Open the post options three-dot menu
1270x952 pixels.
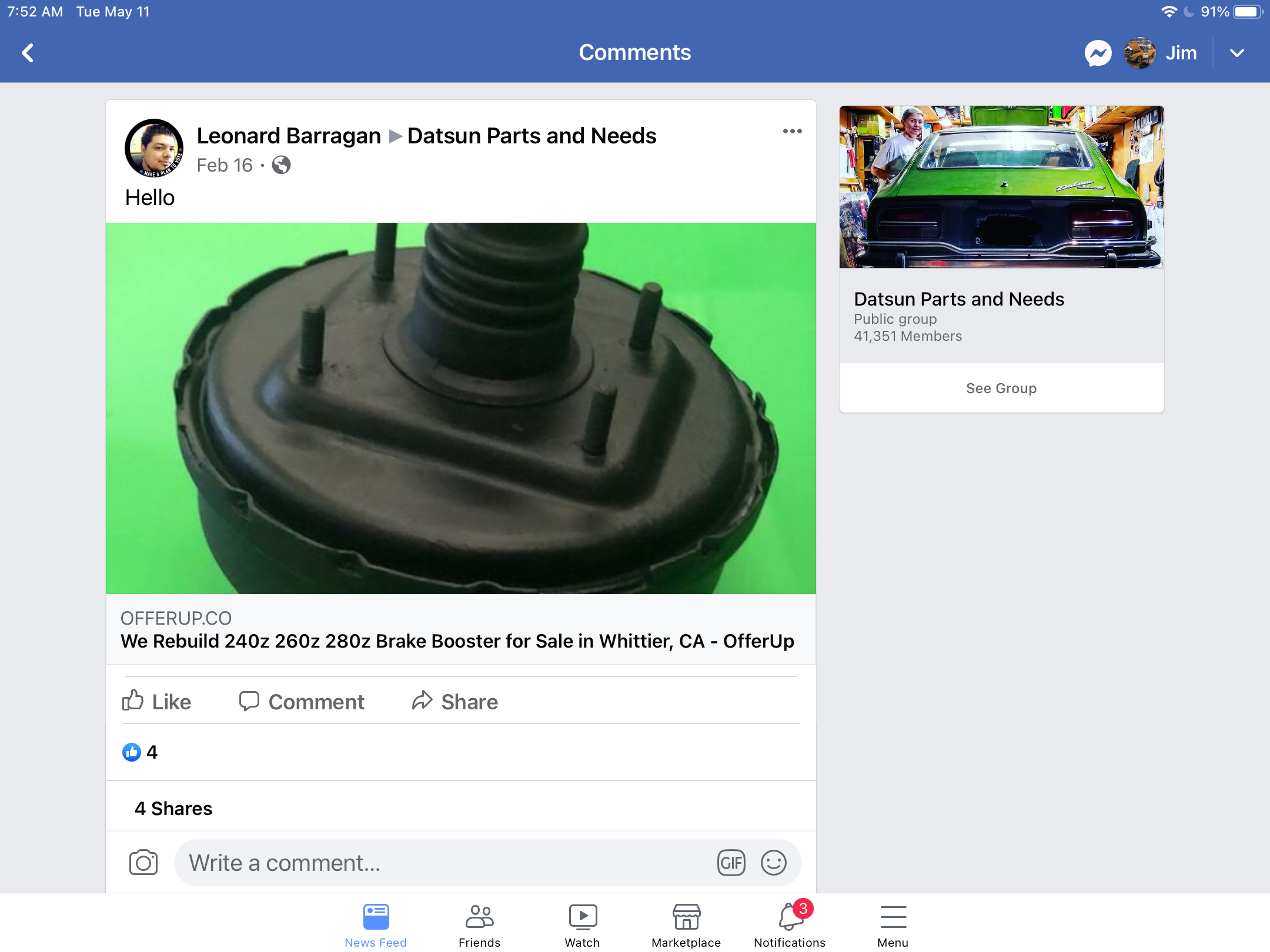tap(792, 131)
